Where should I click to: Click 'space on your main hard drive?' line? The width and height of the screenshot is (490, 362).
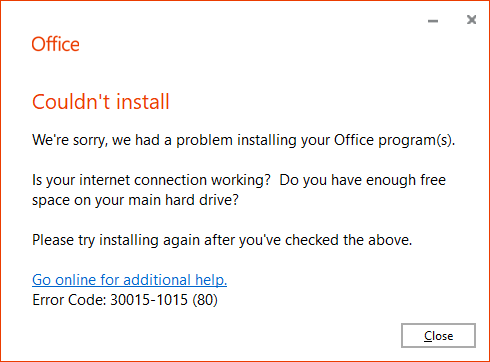[x=135, y=200]
